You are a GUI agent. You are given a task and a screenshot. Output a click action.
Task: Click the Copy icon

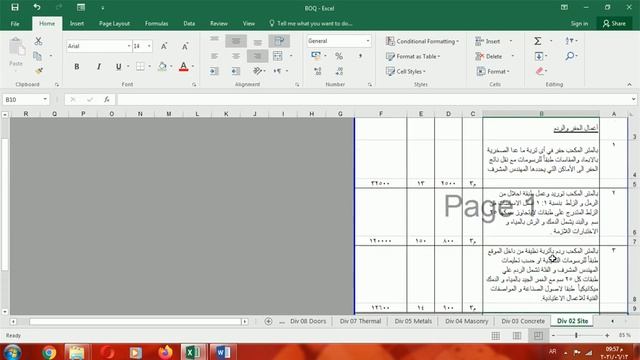pos(38,56)
